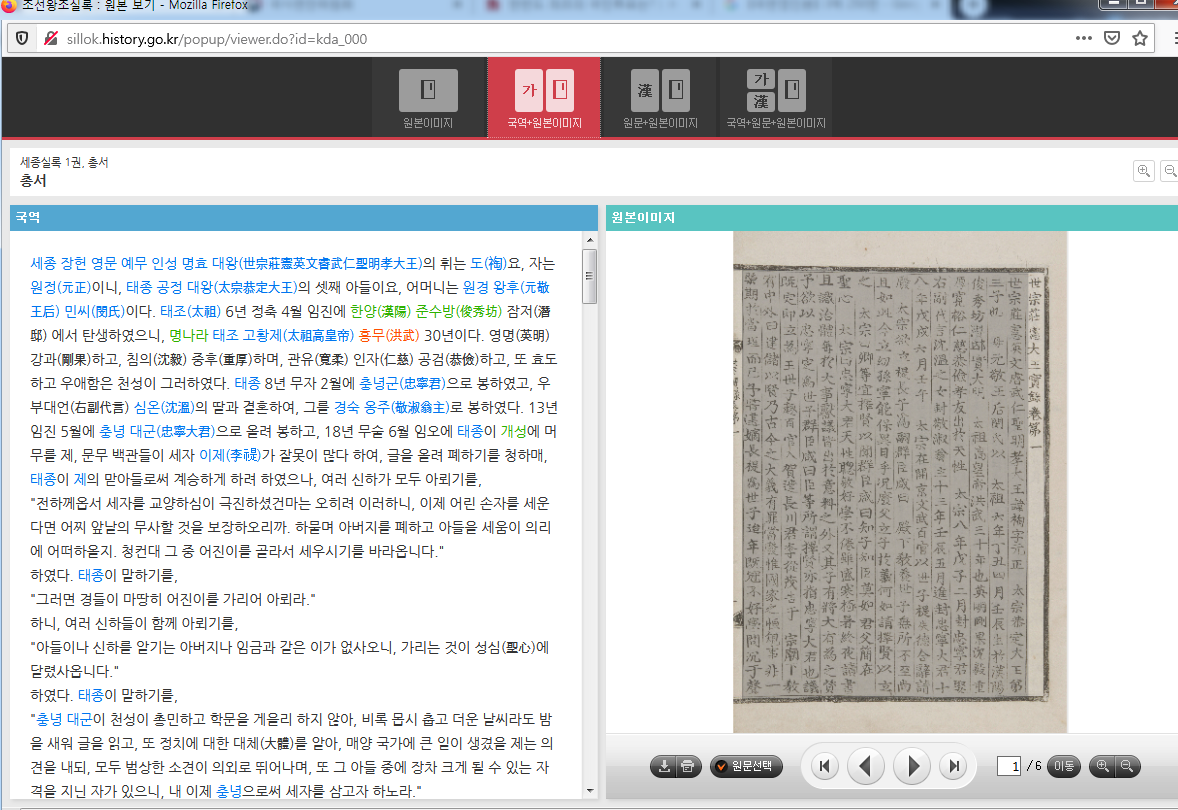
Task: Bookmark this page with the star icon
Action: pos(1140,38)
